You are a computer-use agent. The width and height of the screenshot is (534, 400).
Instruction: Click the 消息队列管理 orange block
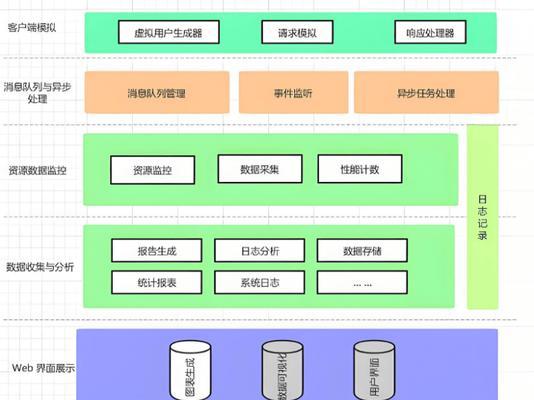tap(157, 92)
